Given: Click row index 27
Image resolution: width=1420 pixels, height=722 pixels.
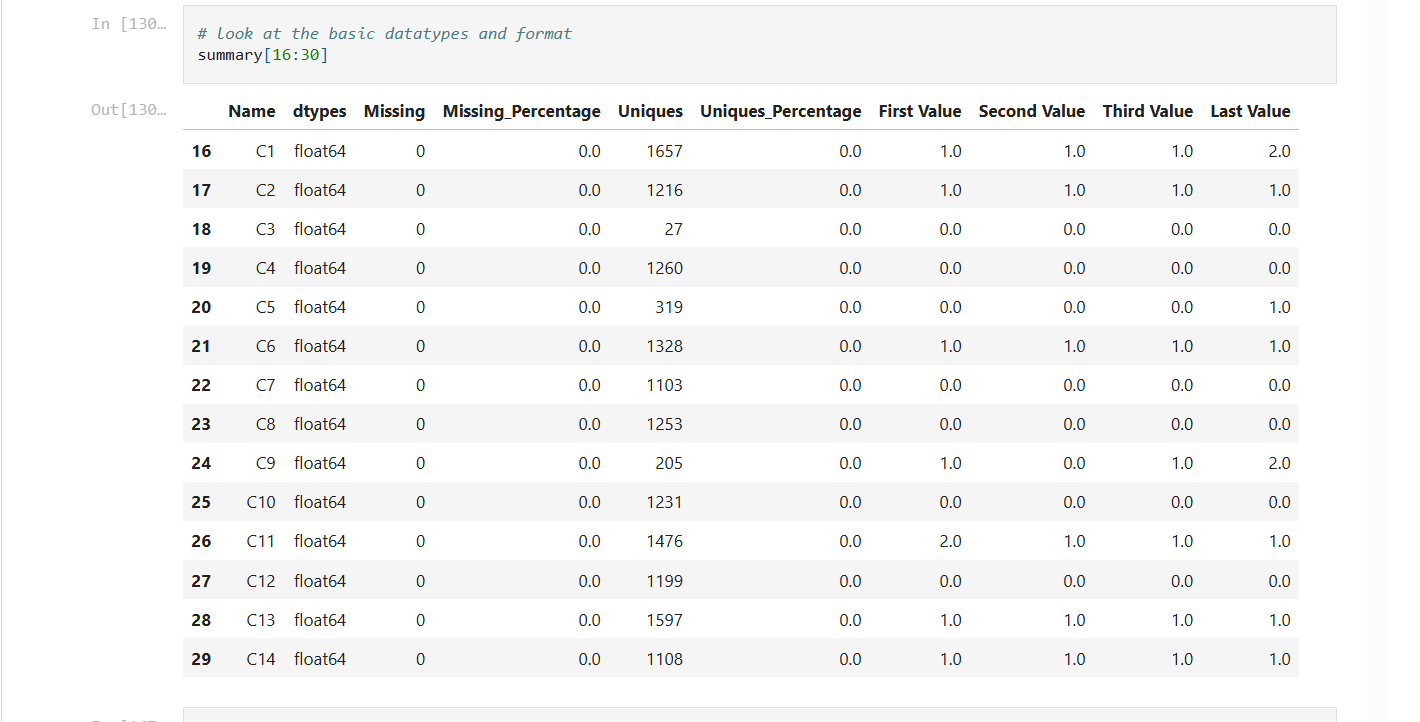Looking at the screenshot, I should (201, 581).
